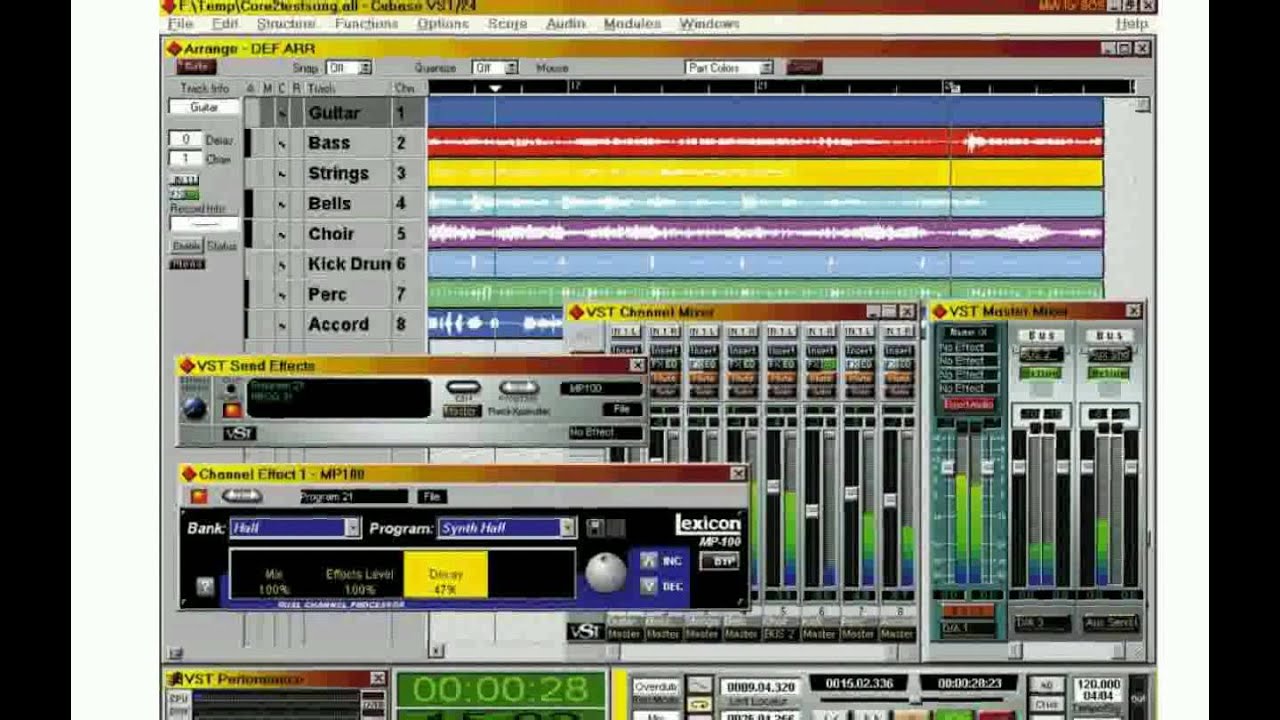
Task: Open the MP100 effect selector in VST Send Effects
Action: coord(601,388)
